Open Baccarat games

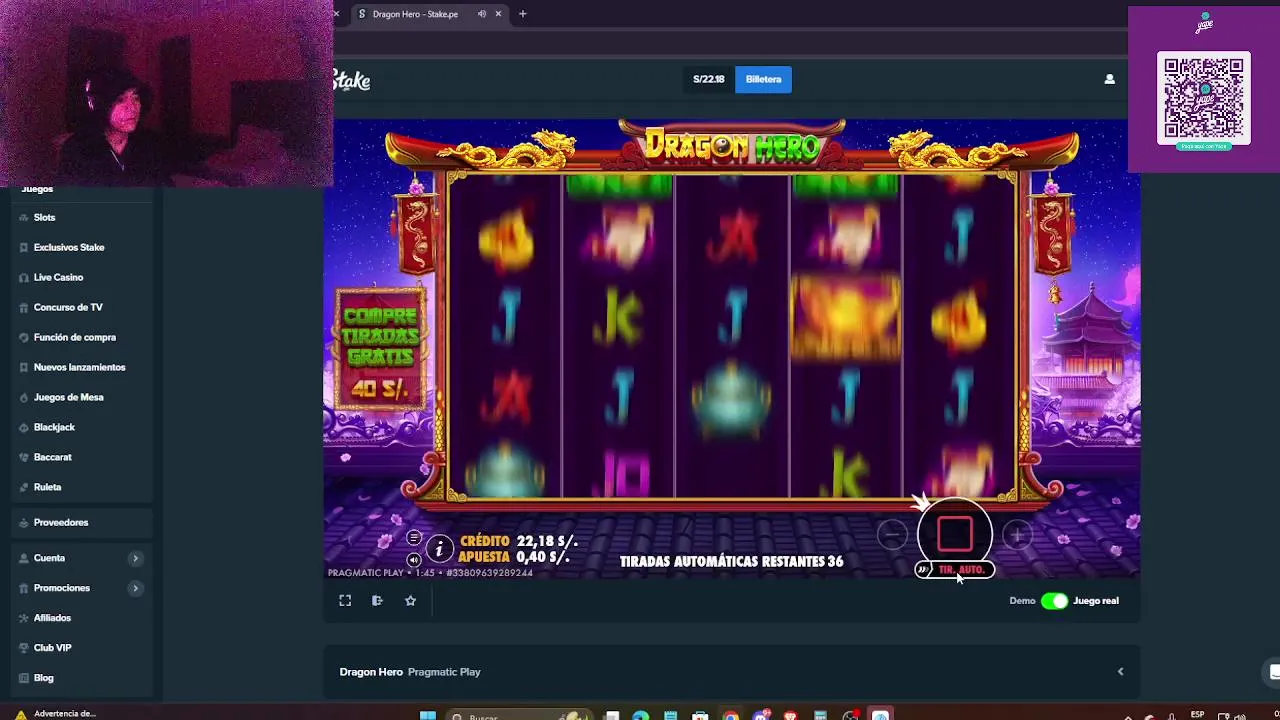click(x=52, y=457)
